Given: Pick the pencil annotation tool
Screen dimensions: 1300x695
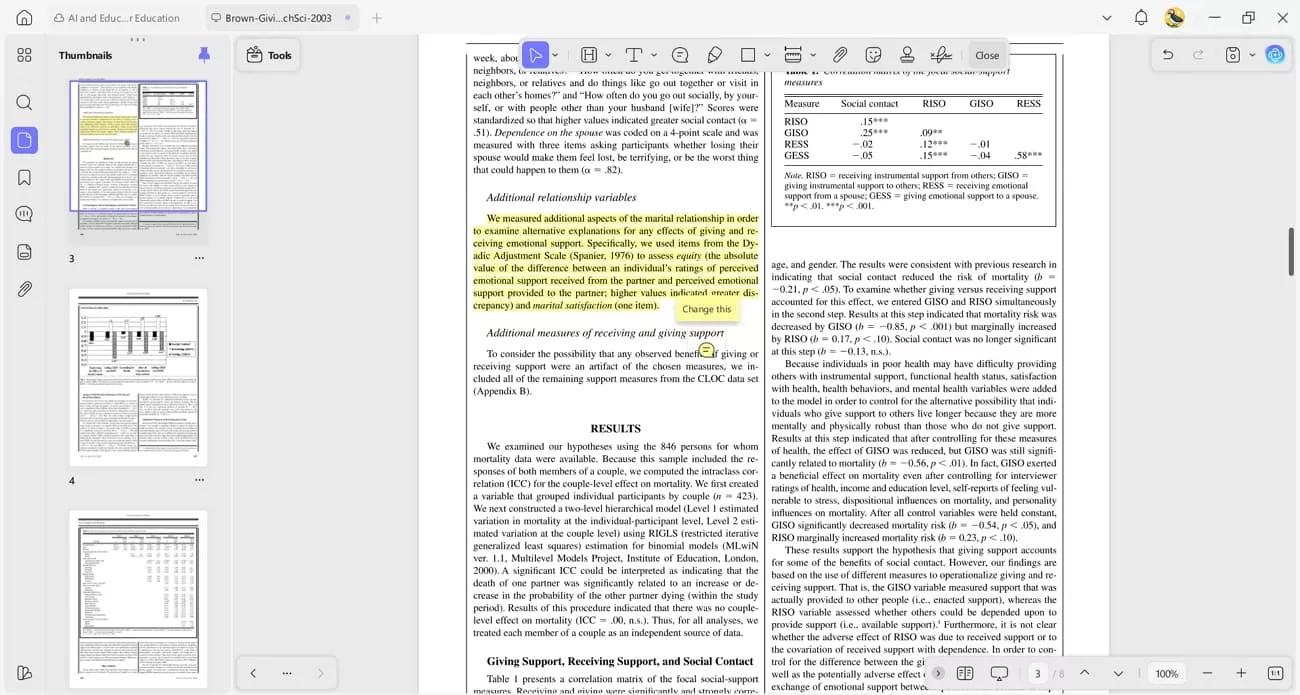Looking at the screenshot, I should (712, 55).
